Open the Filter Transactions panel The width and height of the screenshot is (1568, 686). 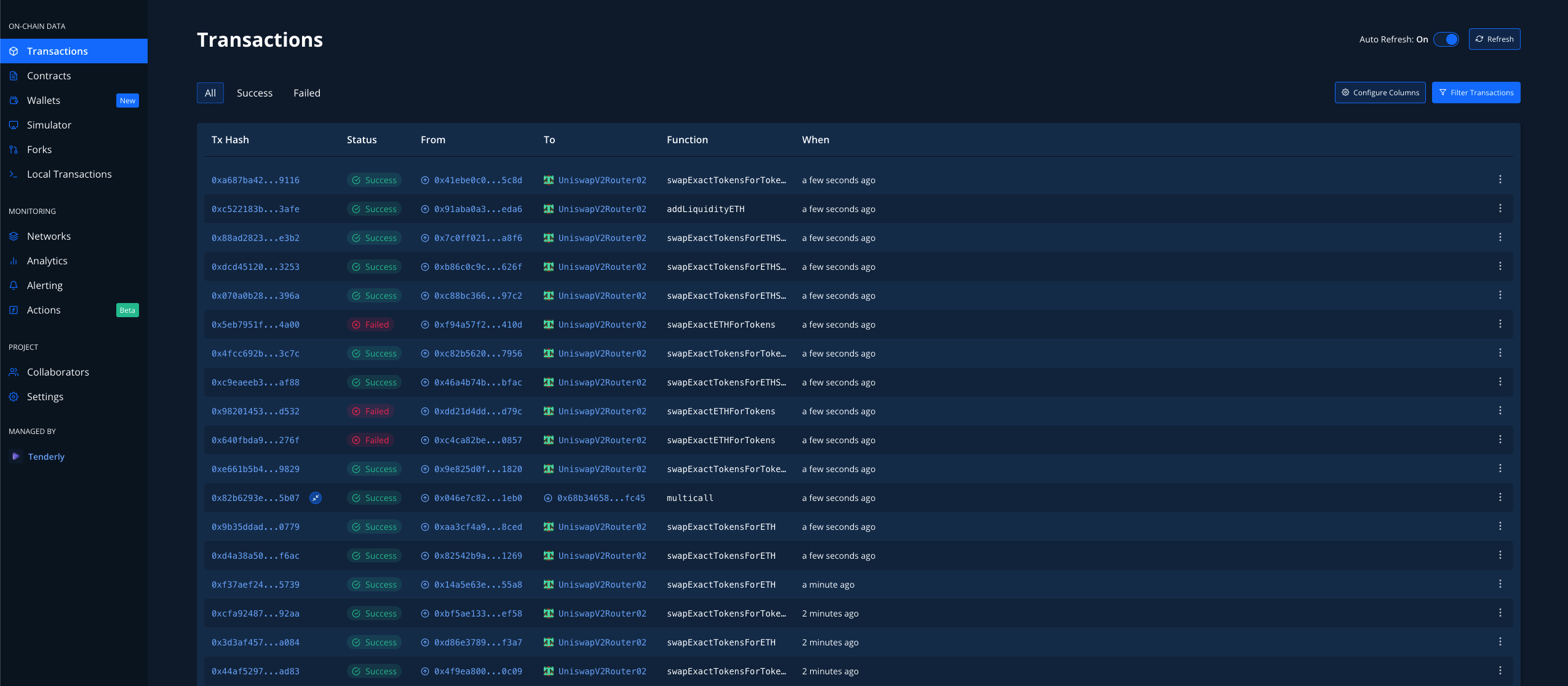click(x=1476, y=93)
